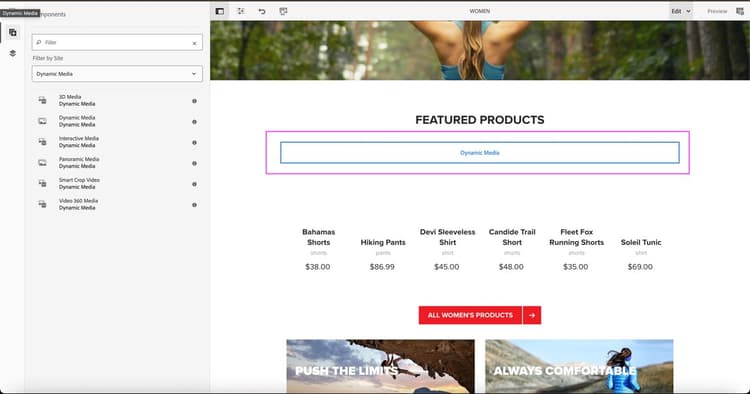Screen dimensions: 750x394
Task: Open the Always Comfortable banner
Action: [x=579, y=366]
